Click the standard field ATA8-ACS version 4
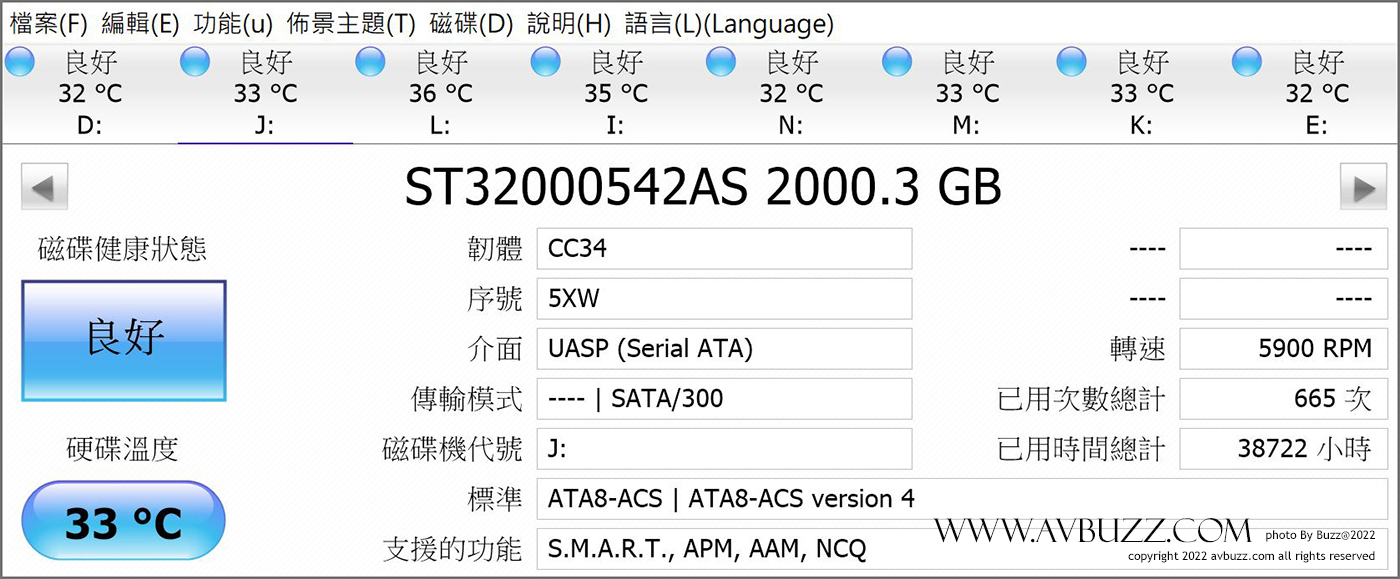The width and height of the screenshot is (1400, 579). click(x=962, y=499)
